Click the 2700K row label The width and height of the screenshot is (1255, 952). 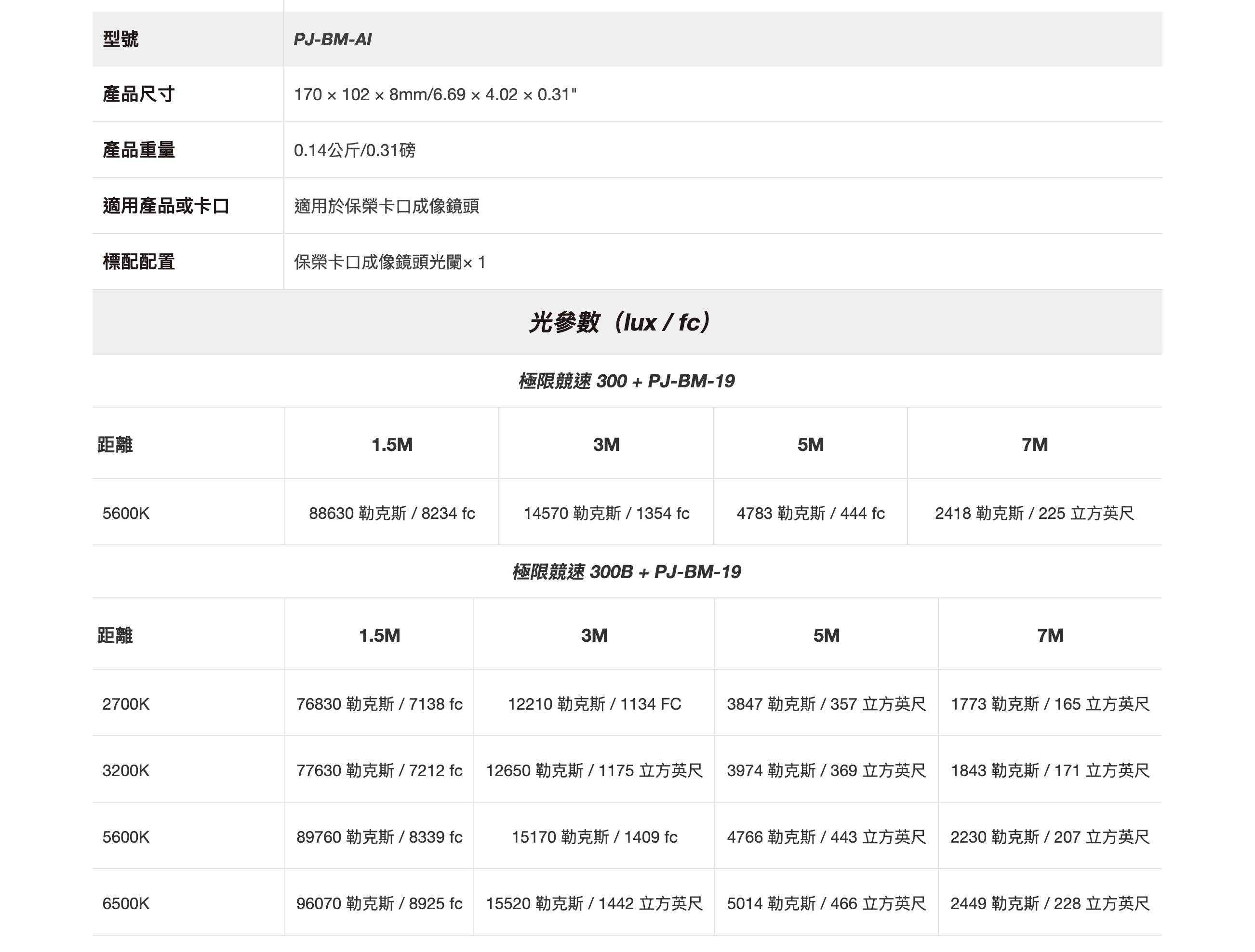point(125,704)
